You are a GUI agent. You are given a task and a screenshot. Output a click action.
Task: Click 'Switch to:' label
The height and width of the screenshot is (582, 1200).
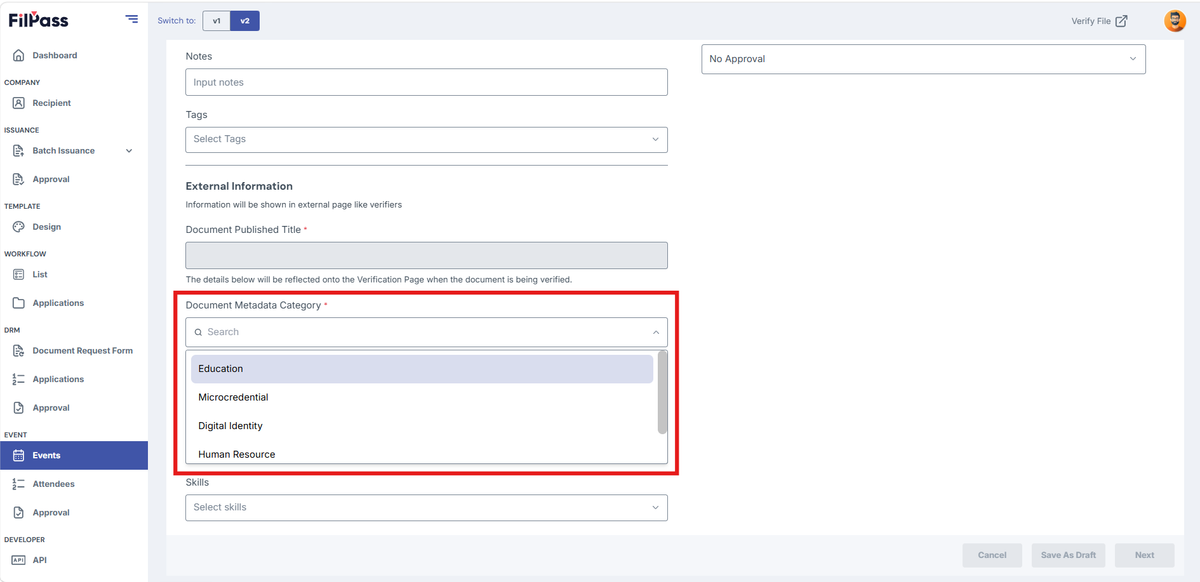point(177,21)
